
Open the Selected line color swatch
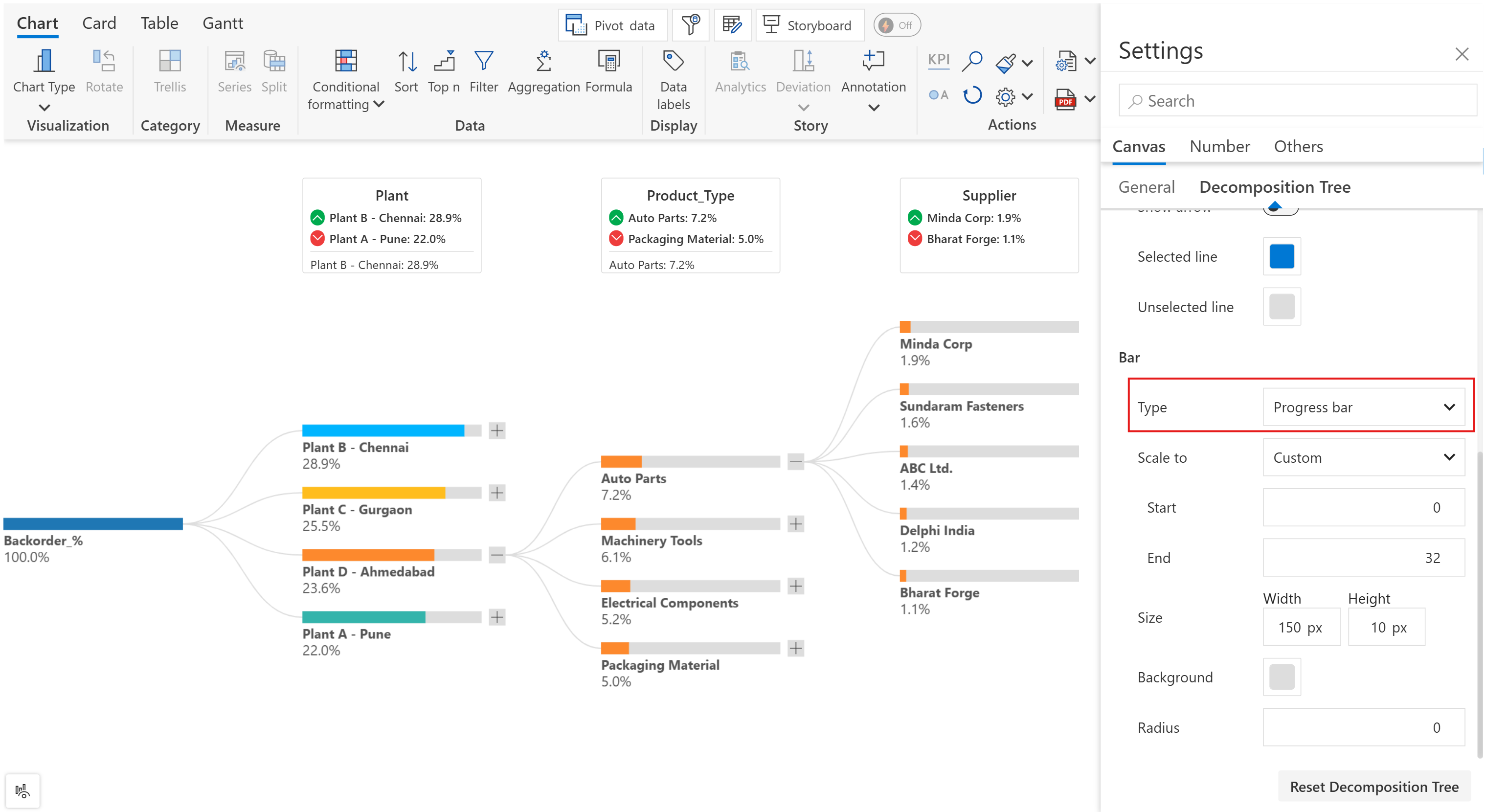1281,256
